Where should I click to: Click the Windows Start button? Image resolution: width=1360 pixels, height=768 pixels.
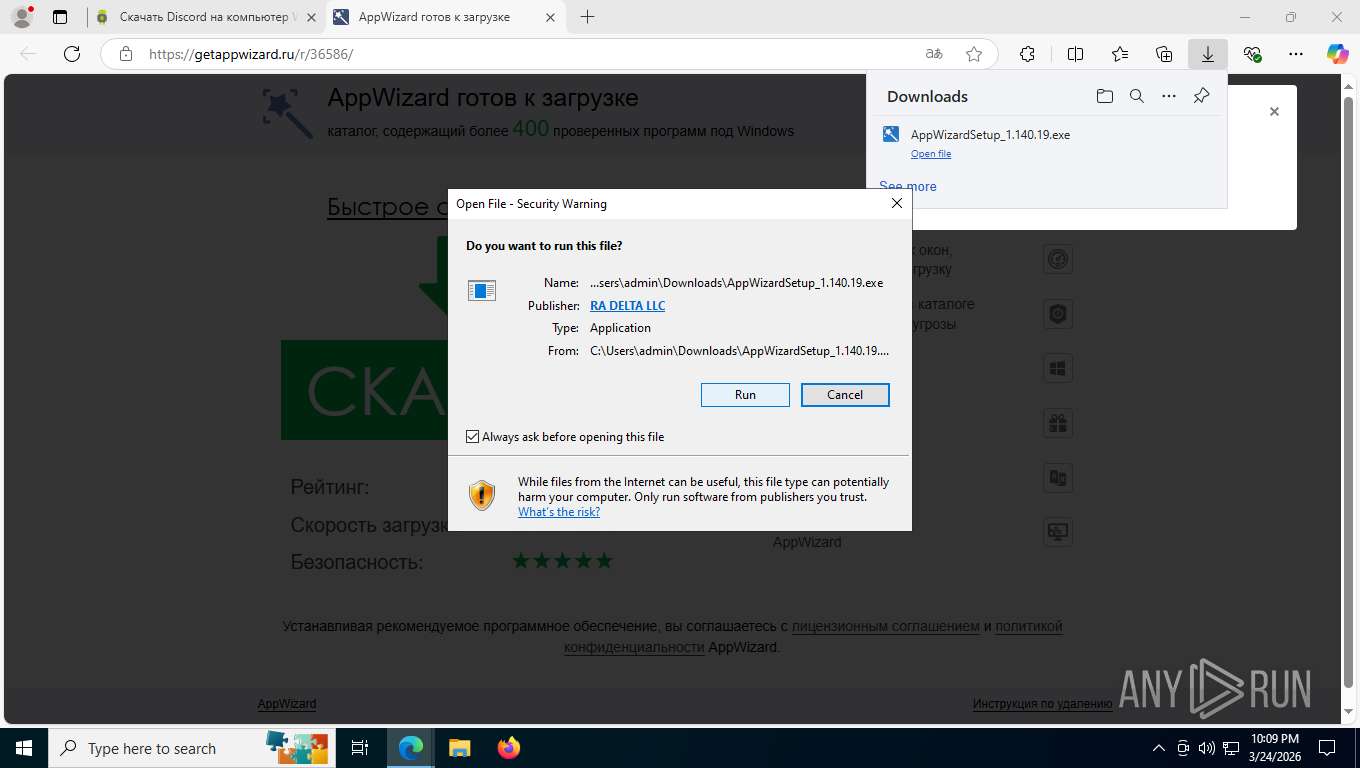coord(24,748)
